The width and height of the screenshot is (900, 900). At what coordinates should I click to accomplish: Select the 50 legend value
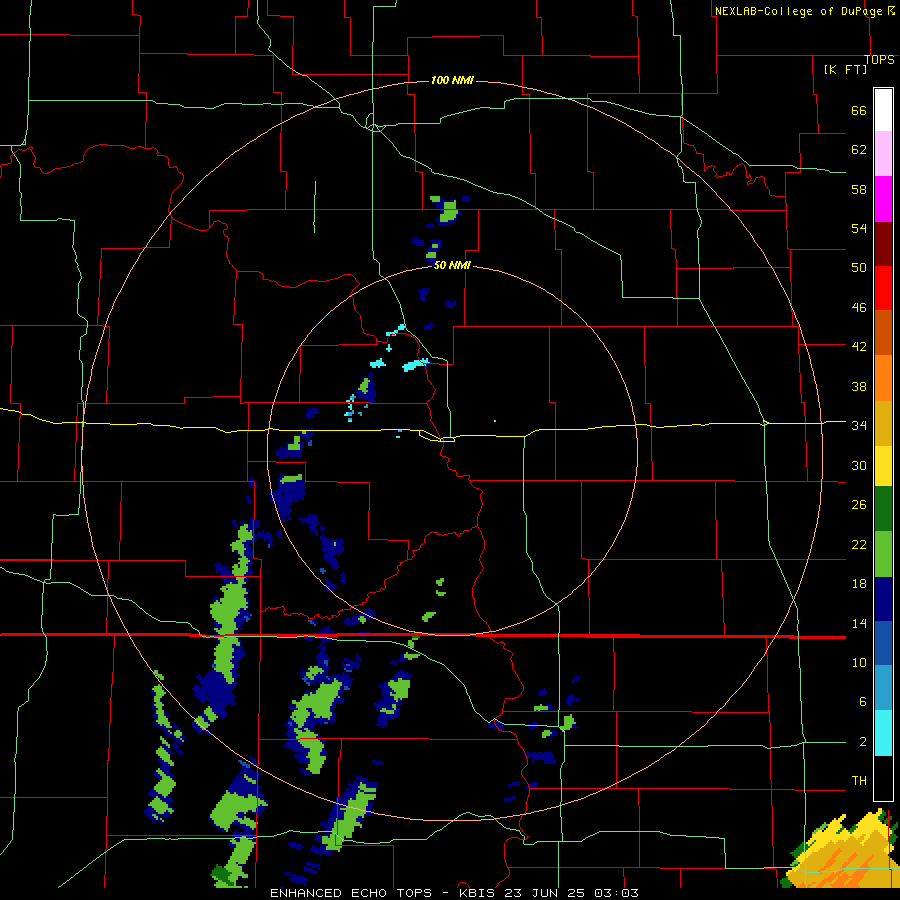(x=859, y=267)
